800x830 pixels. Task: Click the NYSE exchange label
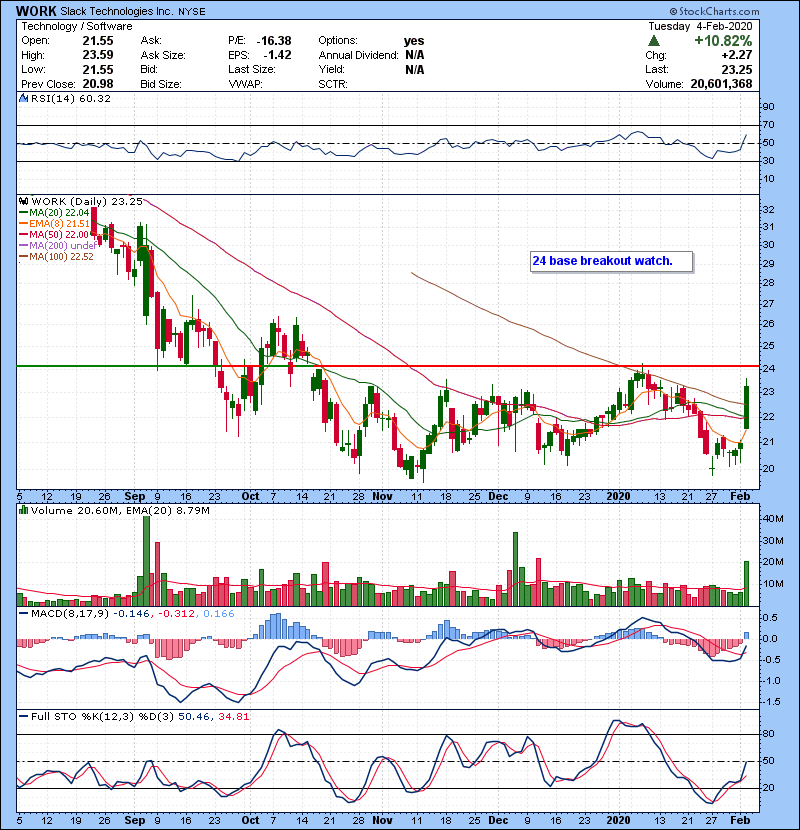[192, 11]
